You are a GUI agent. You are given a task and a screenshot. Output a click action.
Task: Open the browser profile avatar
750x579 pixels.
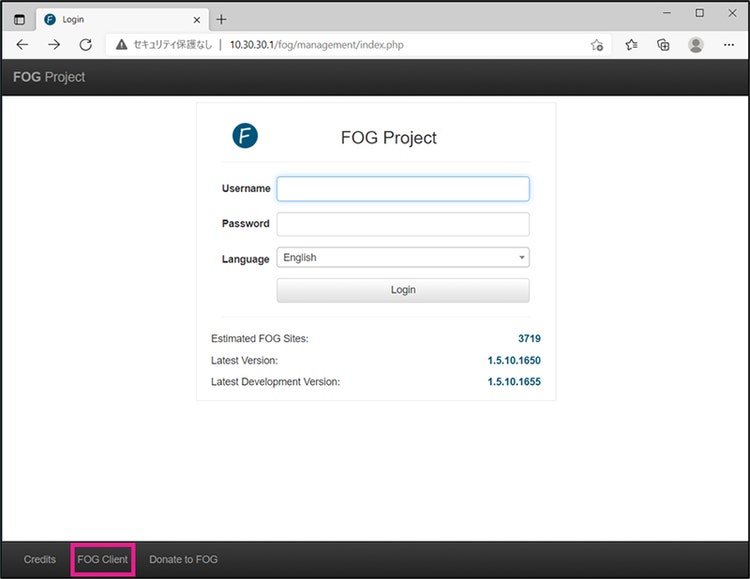click(695, 45)
